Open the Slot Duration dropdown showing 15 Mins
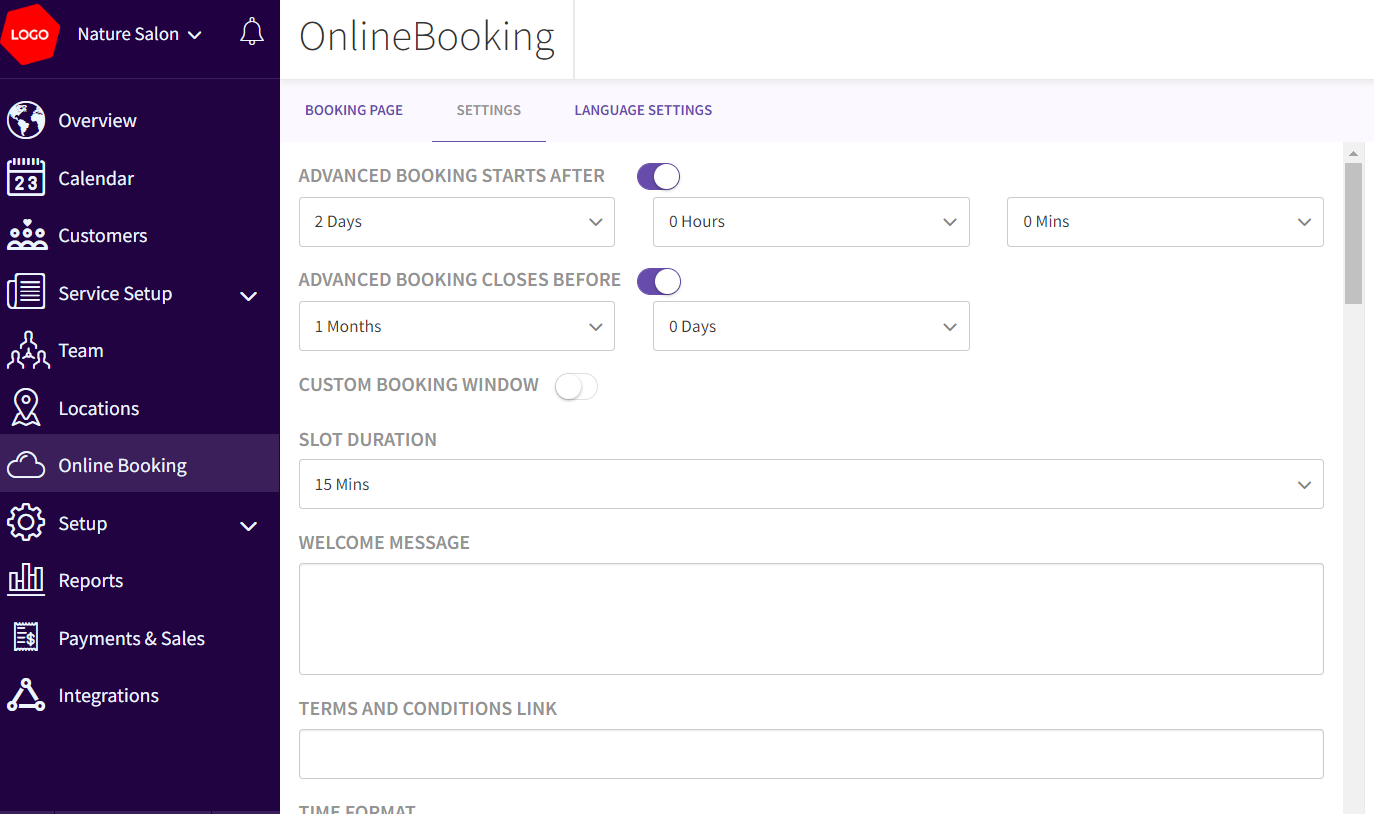The width and height of the screenshot is (1374, 814). (810, 483)
